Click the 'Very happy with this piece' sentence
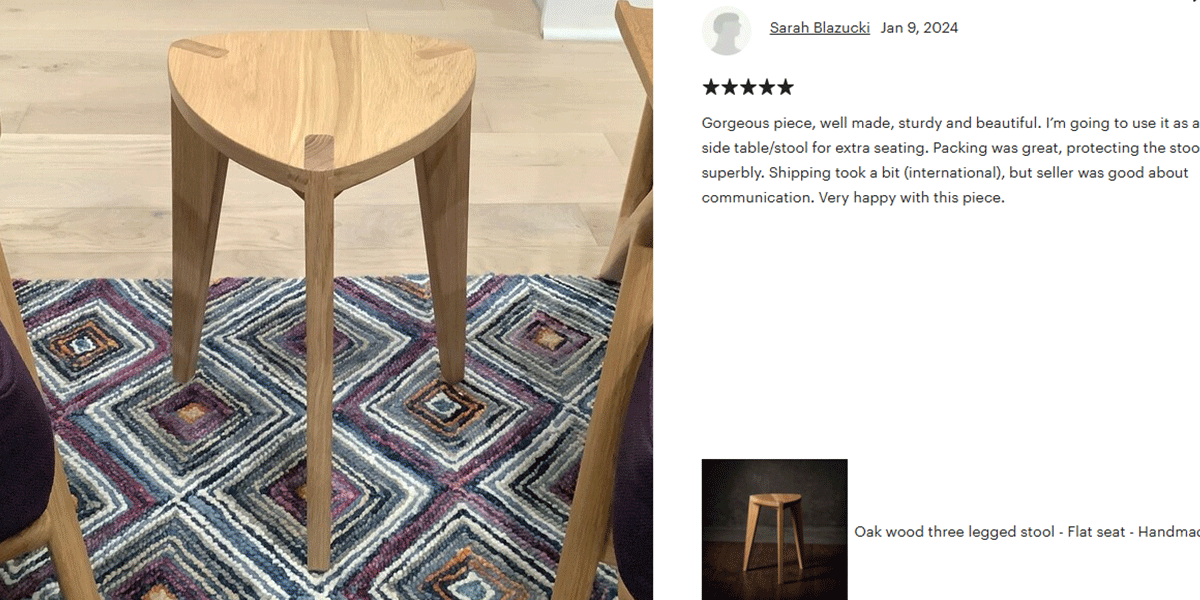The width and height of the screenshot is (1200, 600). click(x=911, y=197)
